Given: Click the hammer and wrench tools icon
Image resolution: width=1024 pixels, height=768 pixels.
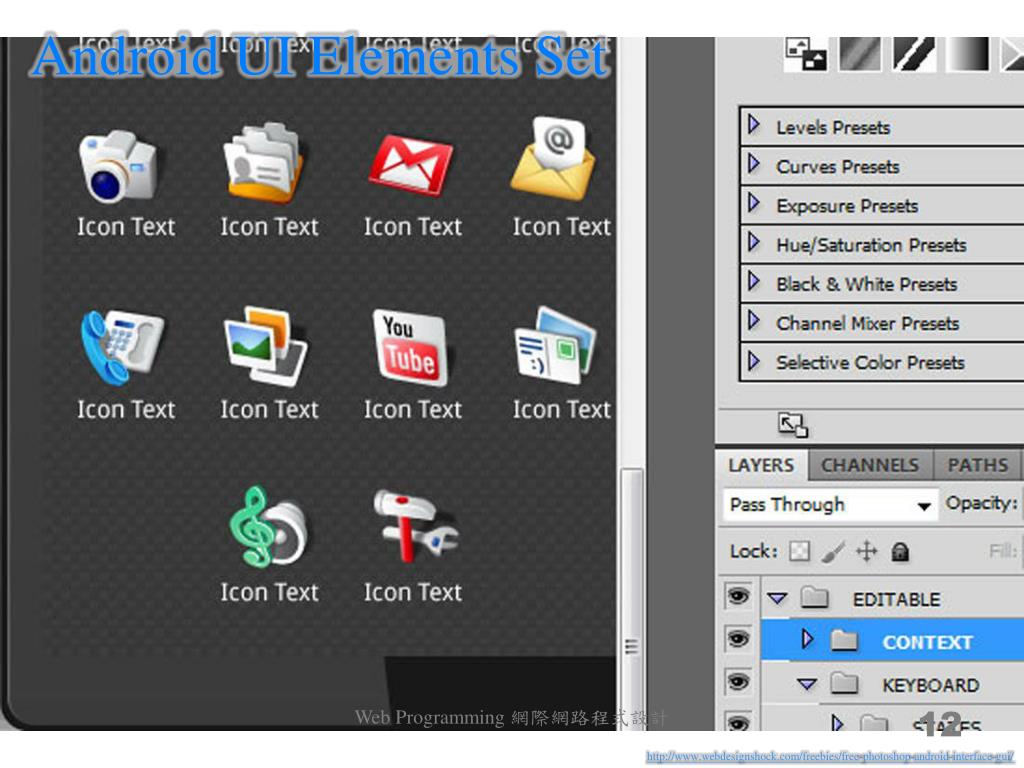Looking at the screenshot, I should (415, 526).
